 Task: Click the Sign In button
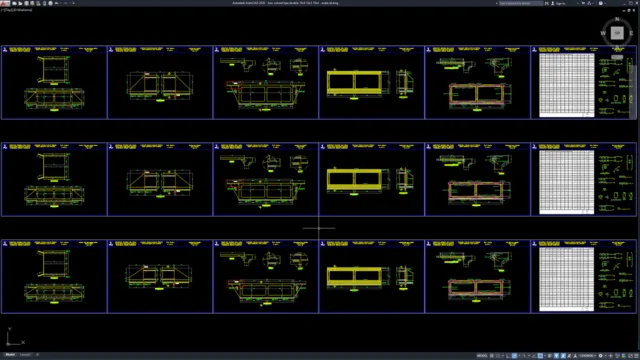[x=558, y=3]
